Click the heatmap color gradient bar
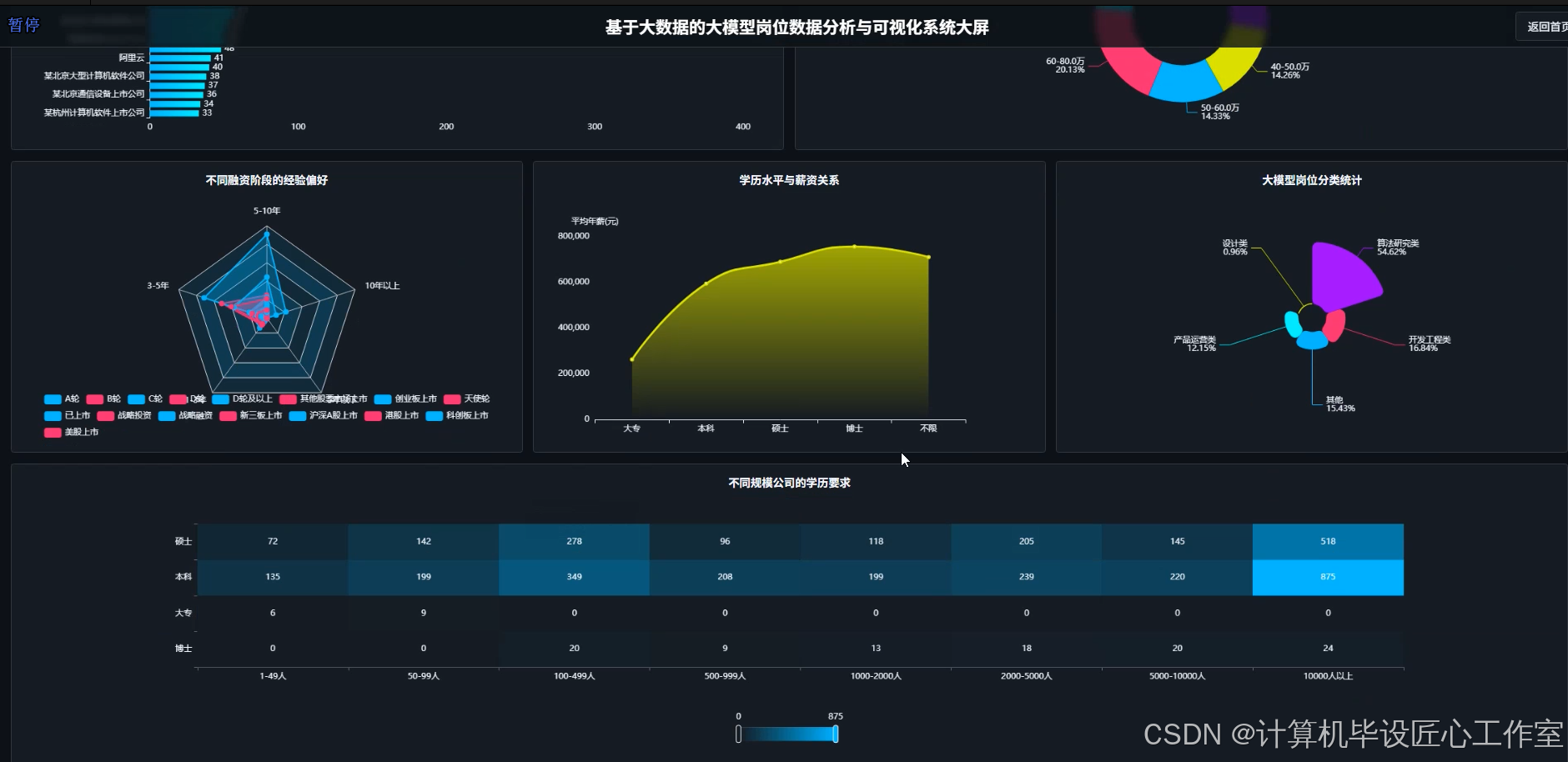 click(787, 734)
